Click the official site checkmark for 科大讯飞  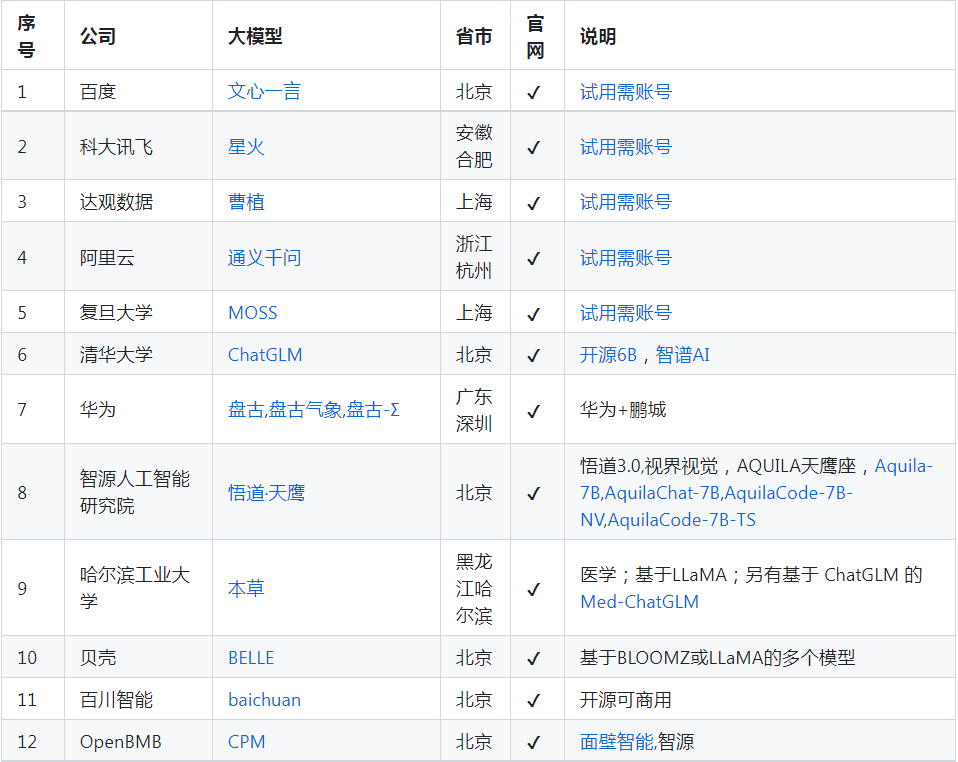click(x=534, y=147)
